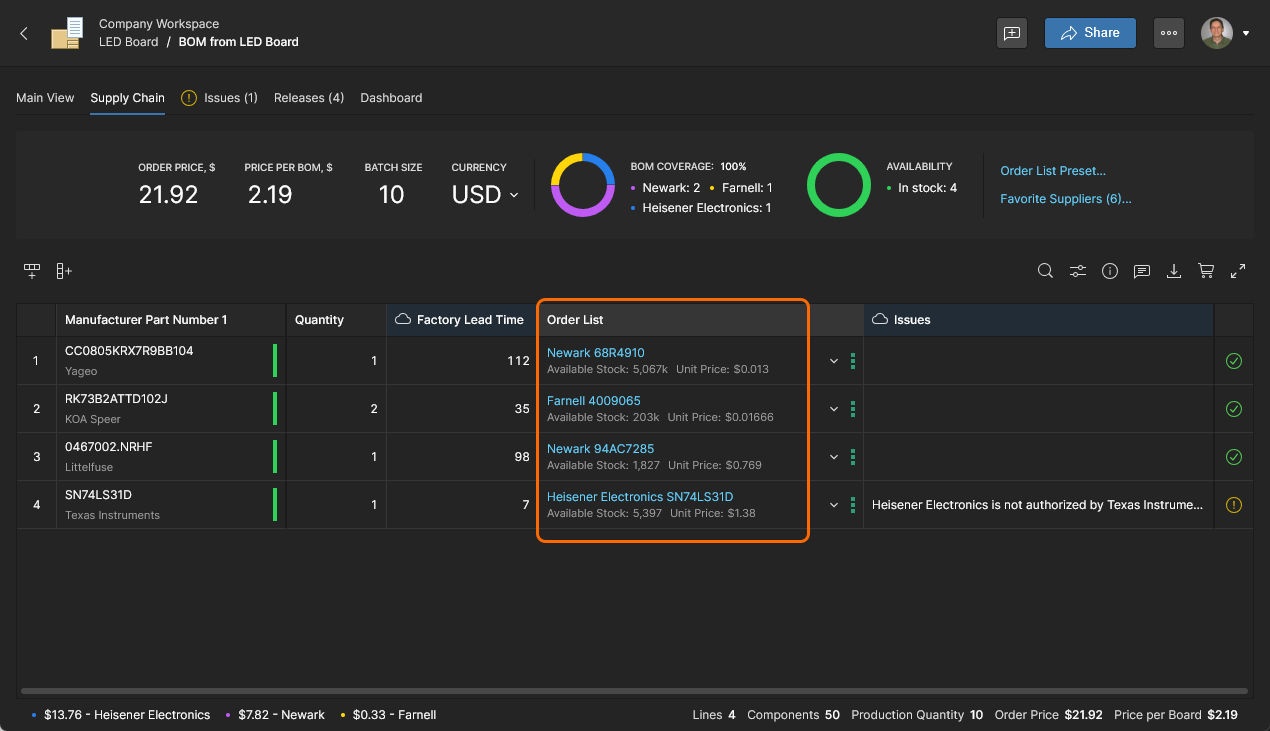
Task: Show the information panel icon
Action: tap(1109, 271)
